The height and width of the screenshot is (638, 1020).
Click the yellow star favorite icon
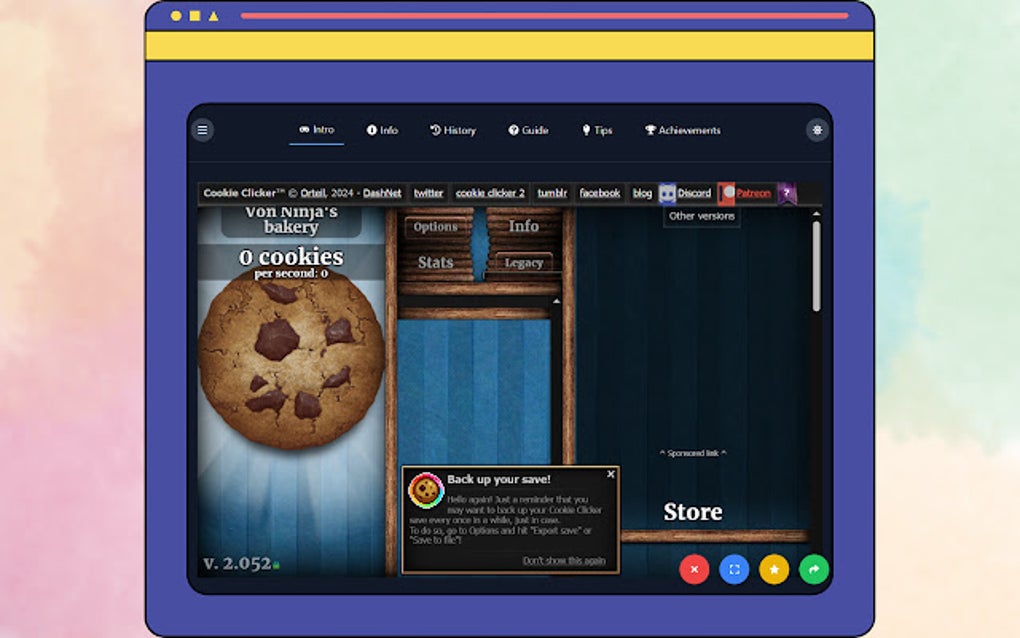tap(774, 569)
